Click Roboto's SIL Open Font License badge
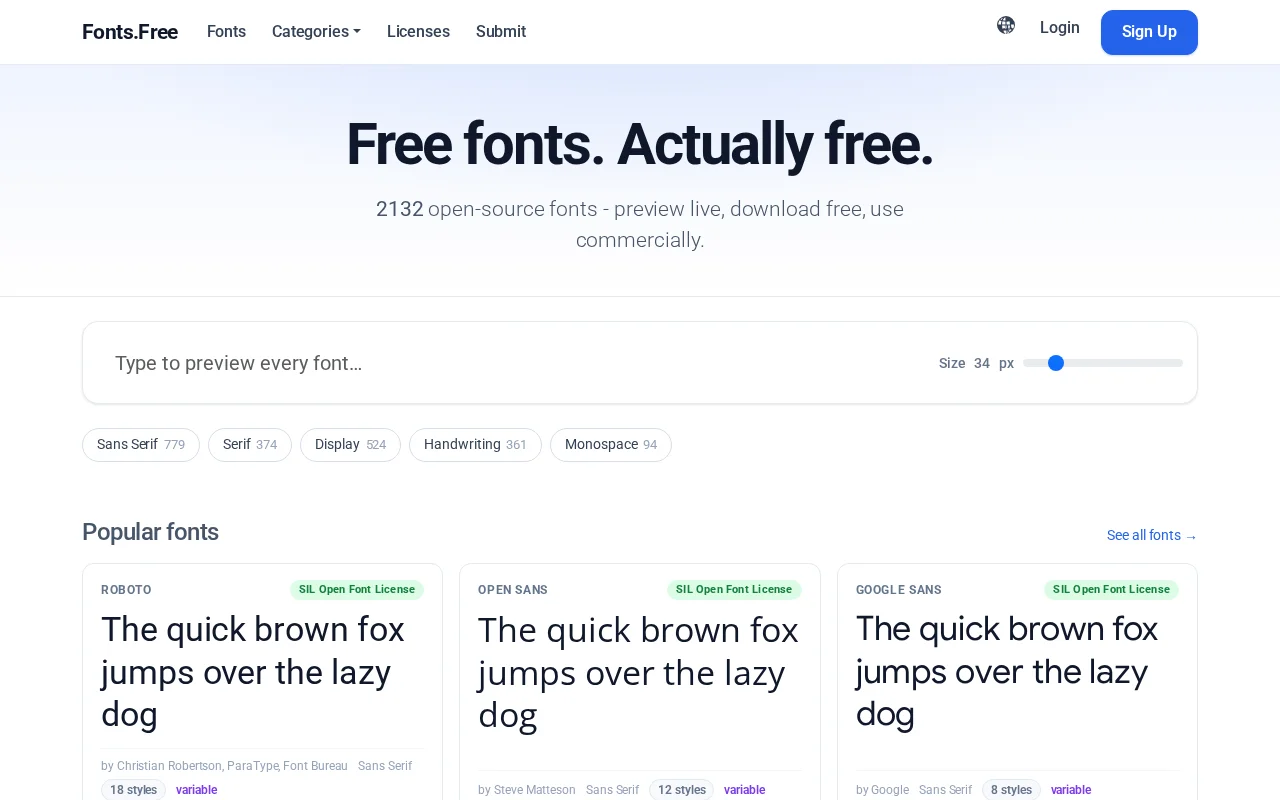Screen dimensions: 1280x800 pos(357,590)
